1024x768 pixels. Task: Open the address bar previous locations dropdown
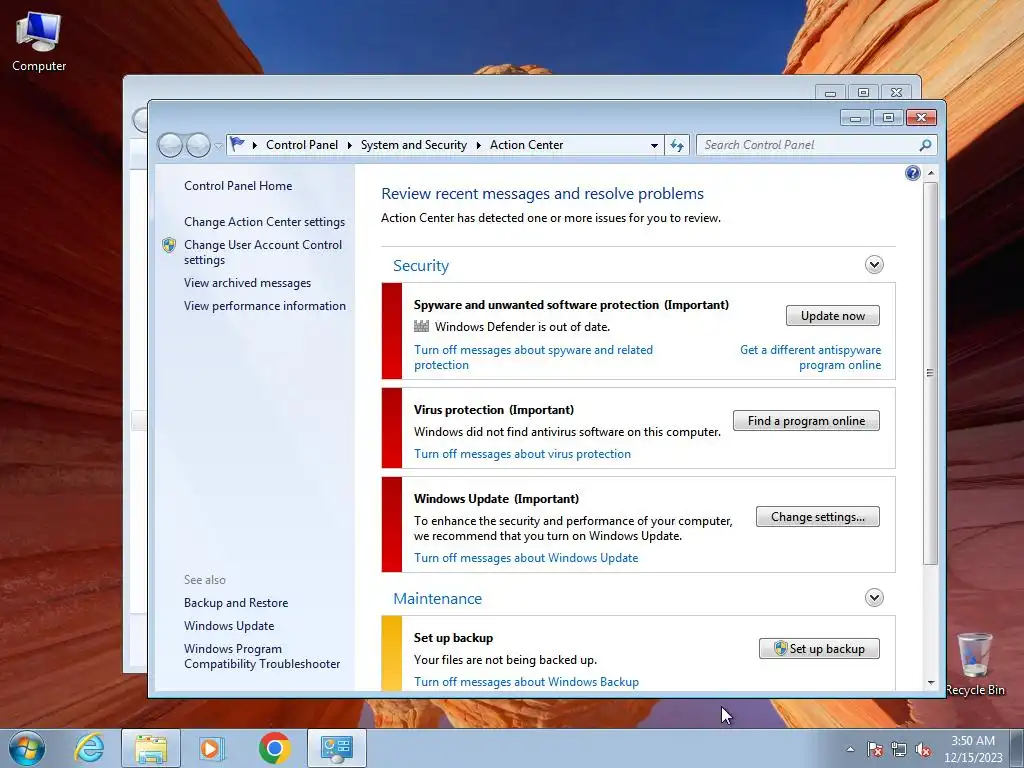pos(654,146)
